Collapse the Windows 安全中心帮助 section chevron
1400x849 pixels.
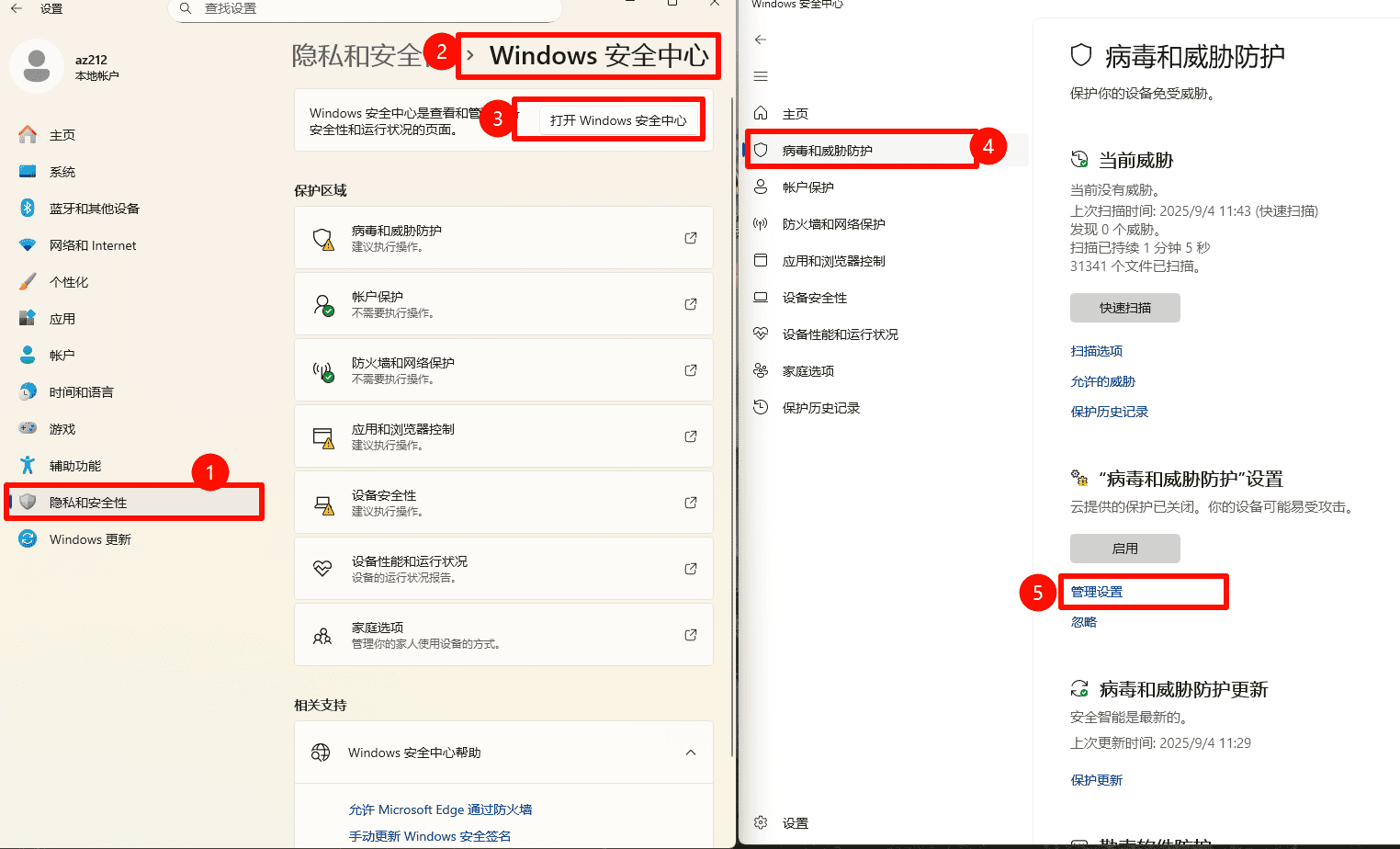click(691, 753)
